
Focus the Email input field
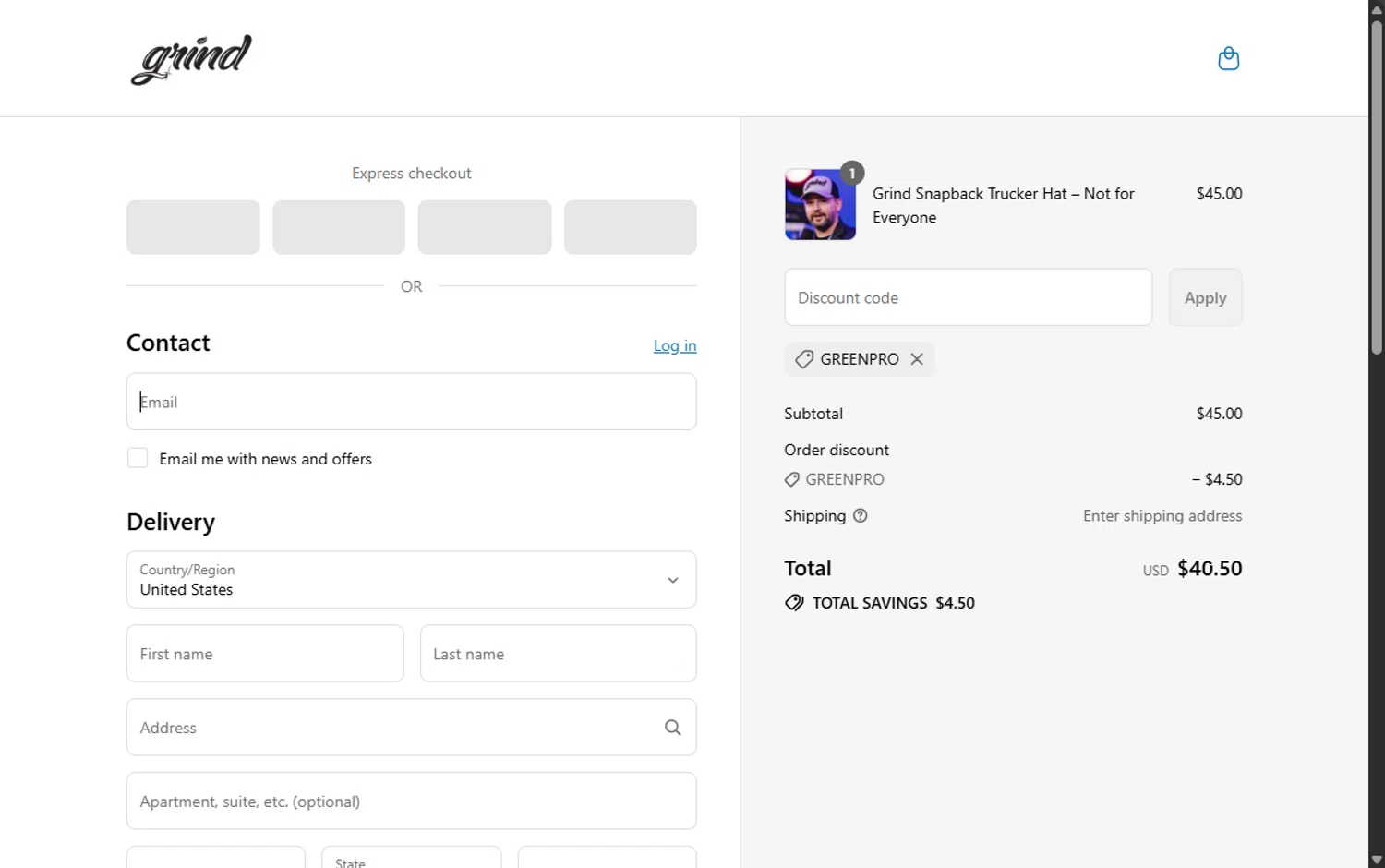412,402
